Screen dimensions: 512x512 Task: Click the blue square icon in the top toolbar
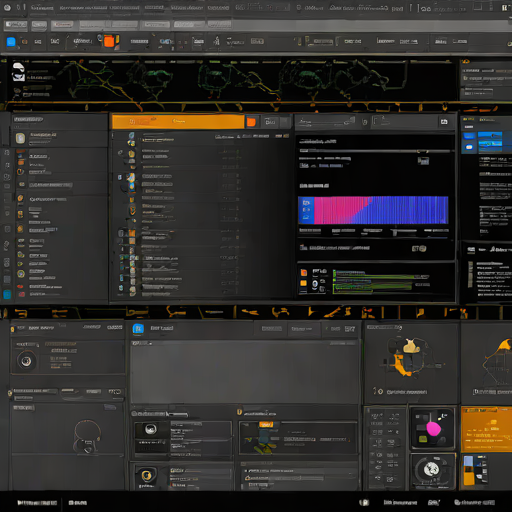[11, 42]
